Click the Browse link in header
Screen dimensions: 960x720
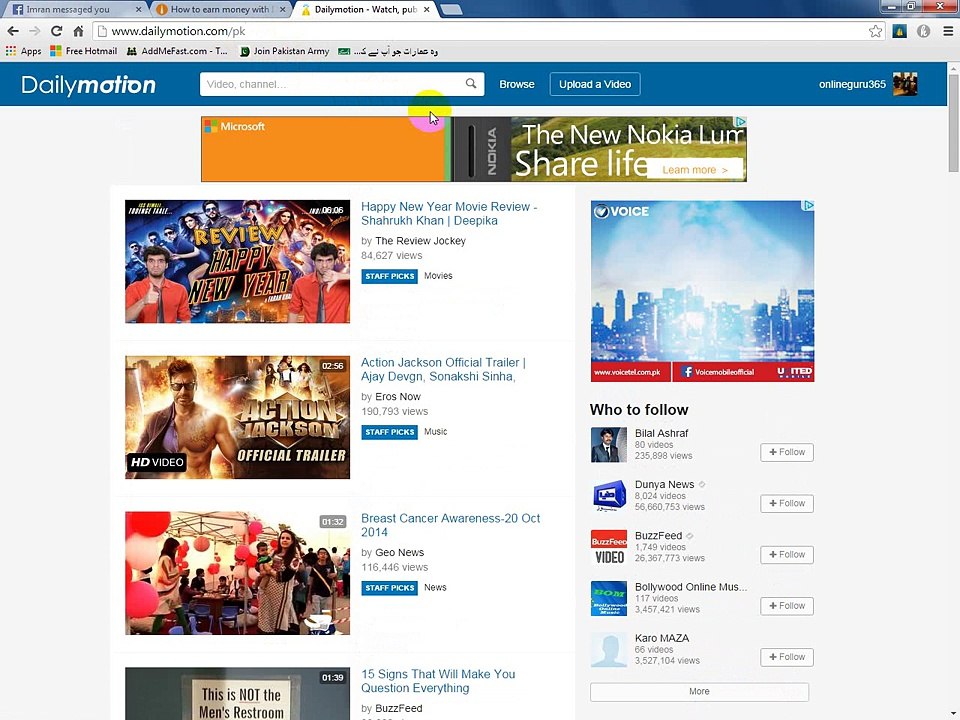tap(517, 84)
